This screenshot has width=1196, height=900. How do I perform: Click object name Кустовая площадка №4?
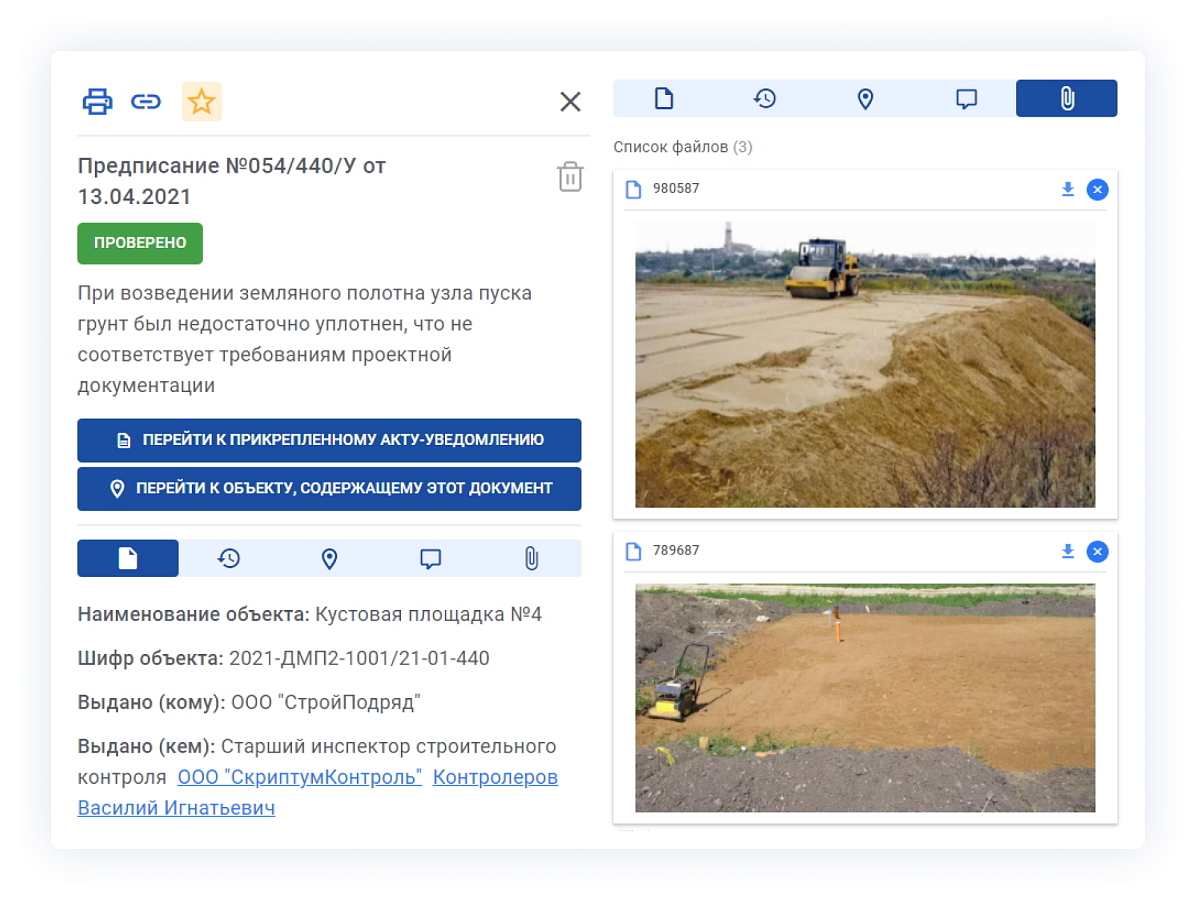click(428, 614)
